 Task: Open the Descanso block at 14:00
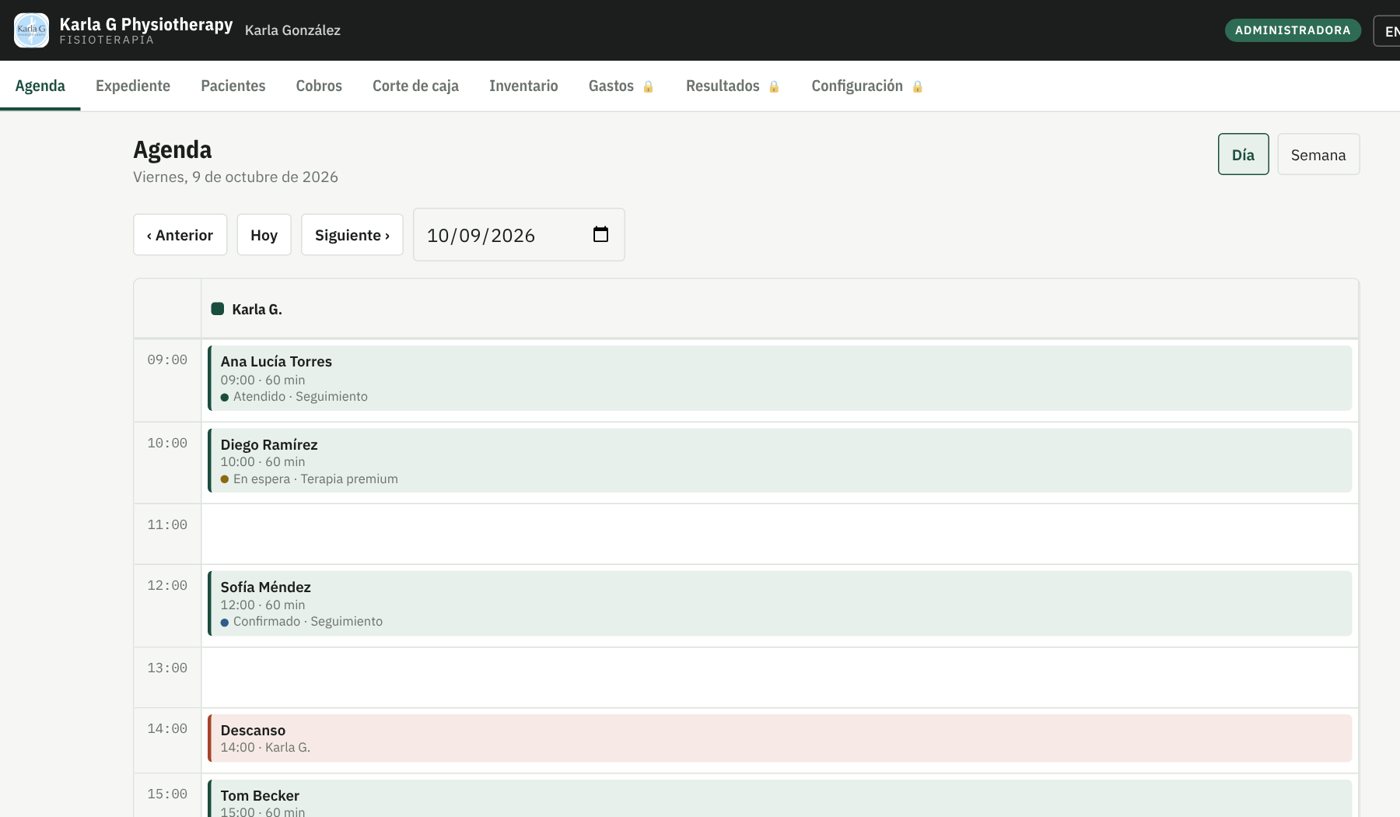pyautogui.click(x=780, y=738)
